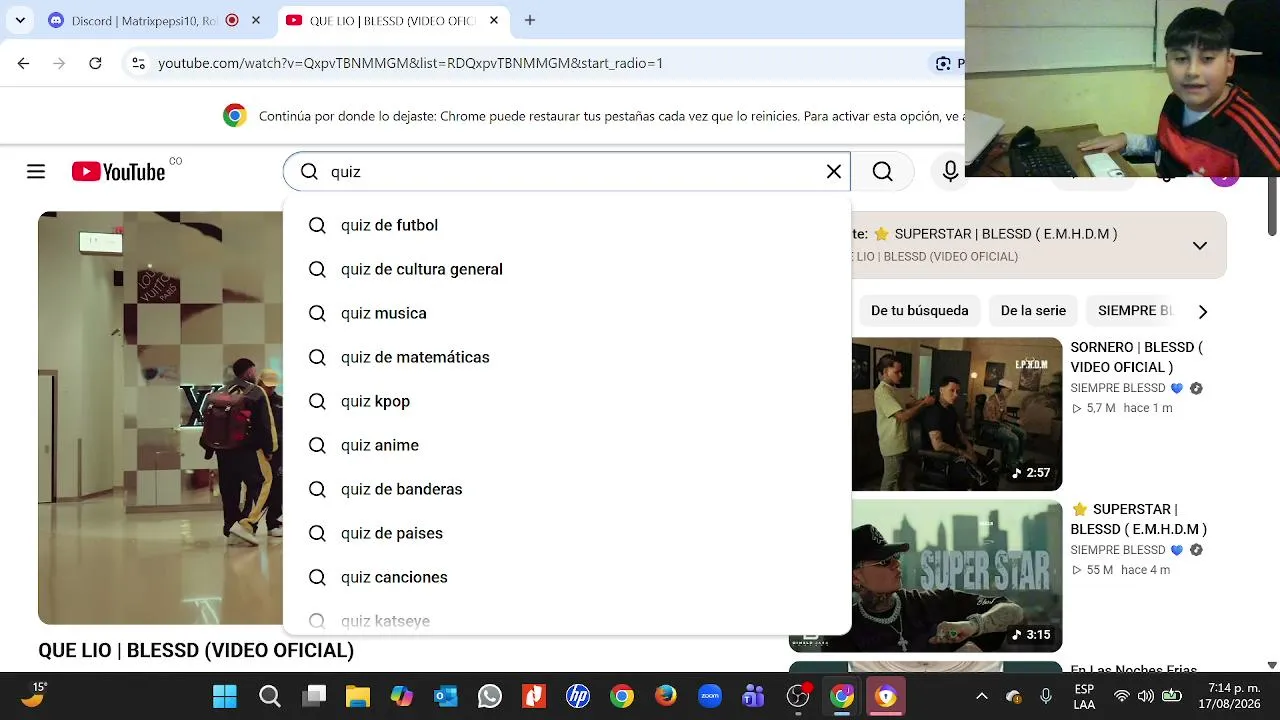Open Task View on the taskbar

pyautogui.click(x=314, y=696)
